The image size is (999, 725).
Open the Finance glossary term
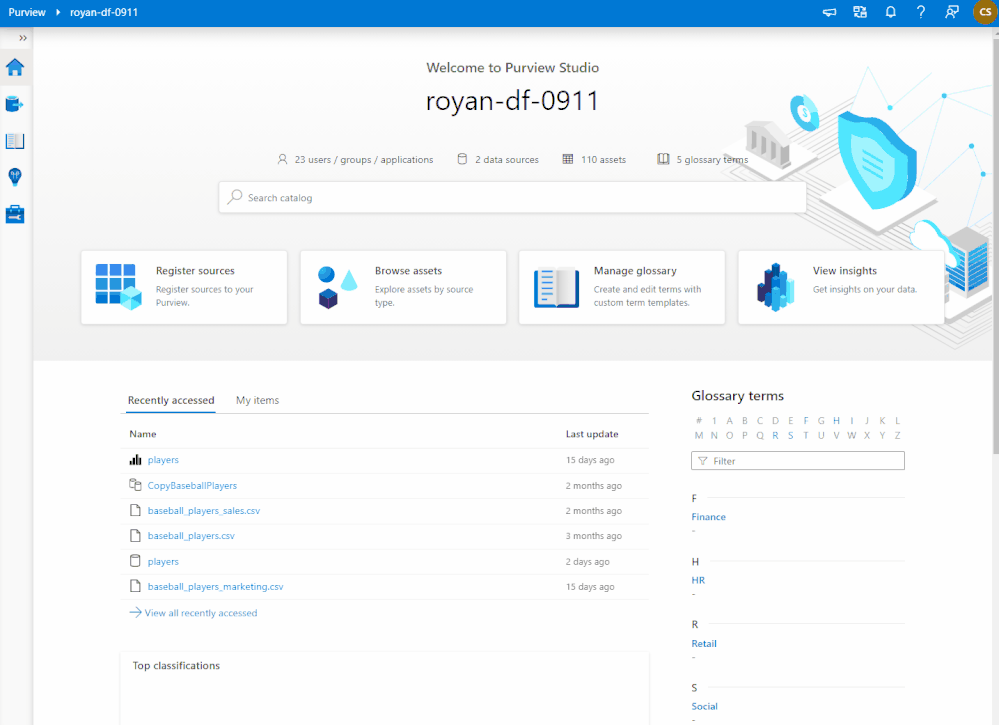click(x=708, y=517)
